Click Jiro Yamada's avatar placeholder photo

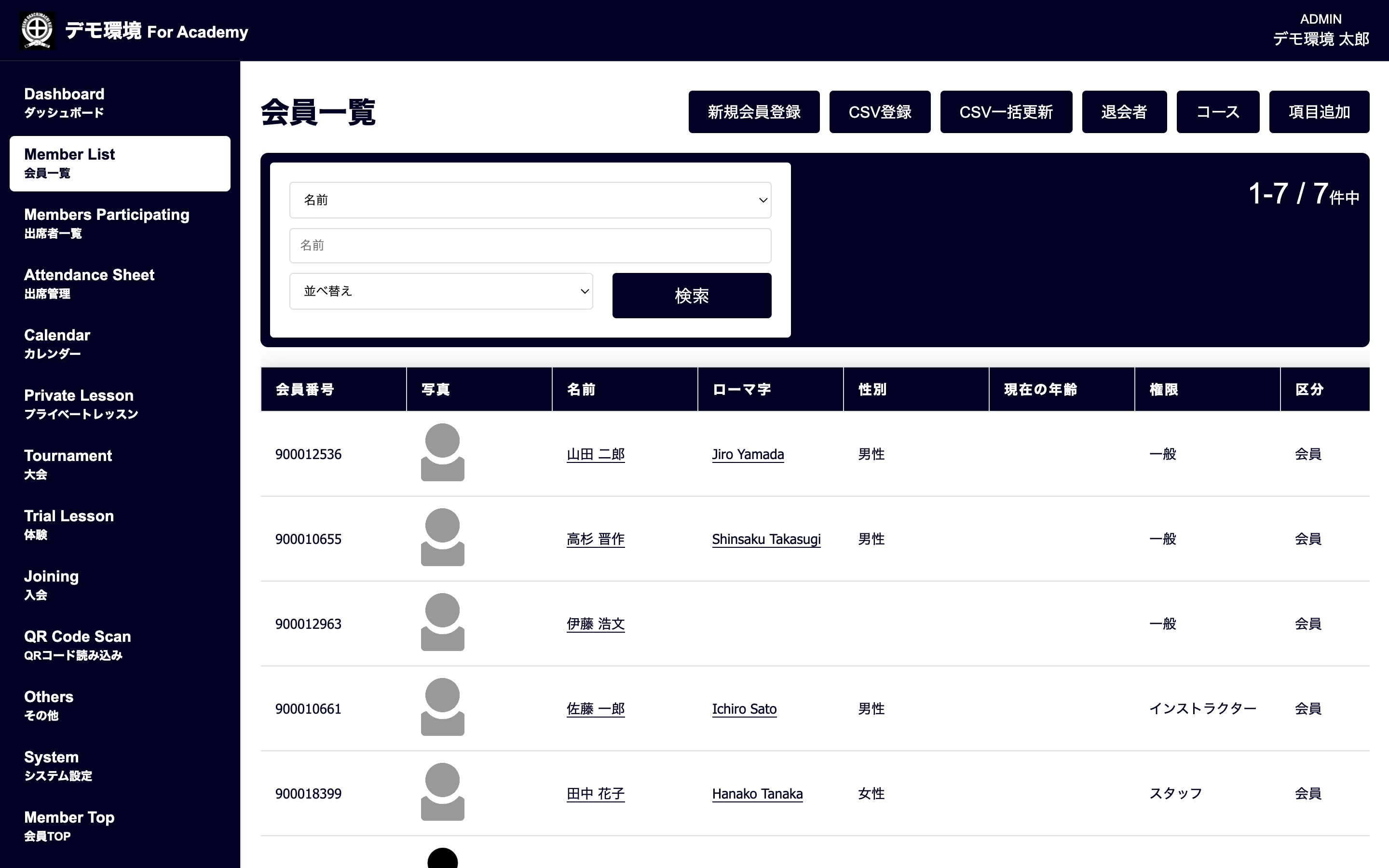click(442, 453)
